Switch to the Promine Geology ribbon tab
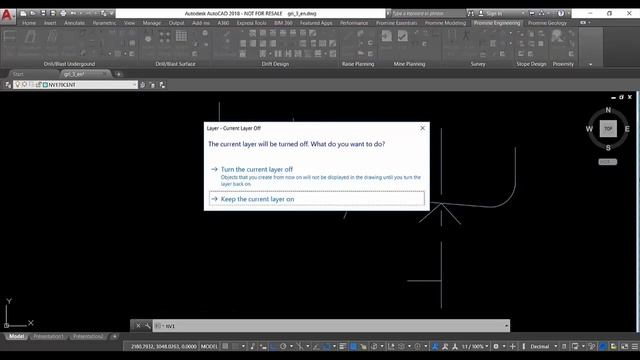Screen dimensions: 640x360 click(x=547, y=23)
